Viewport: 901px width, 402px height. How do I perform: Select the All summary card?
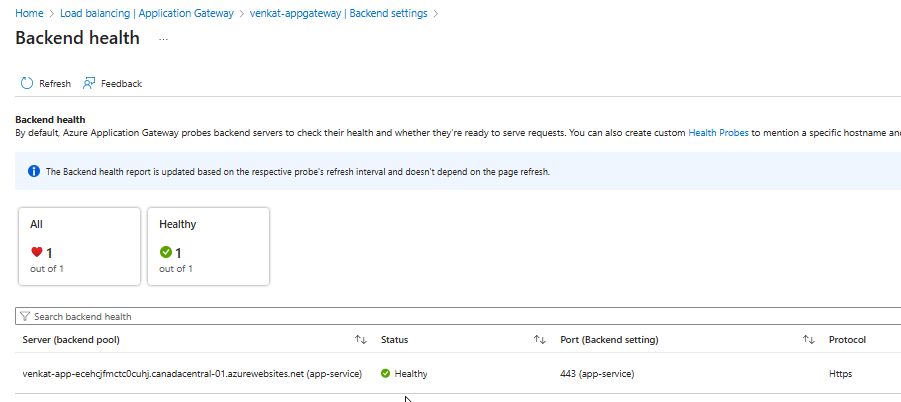(79, 246)
